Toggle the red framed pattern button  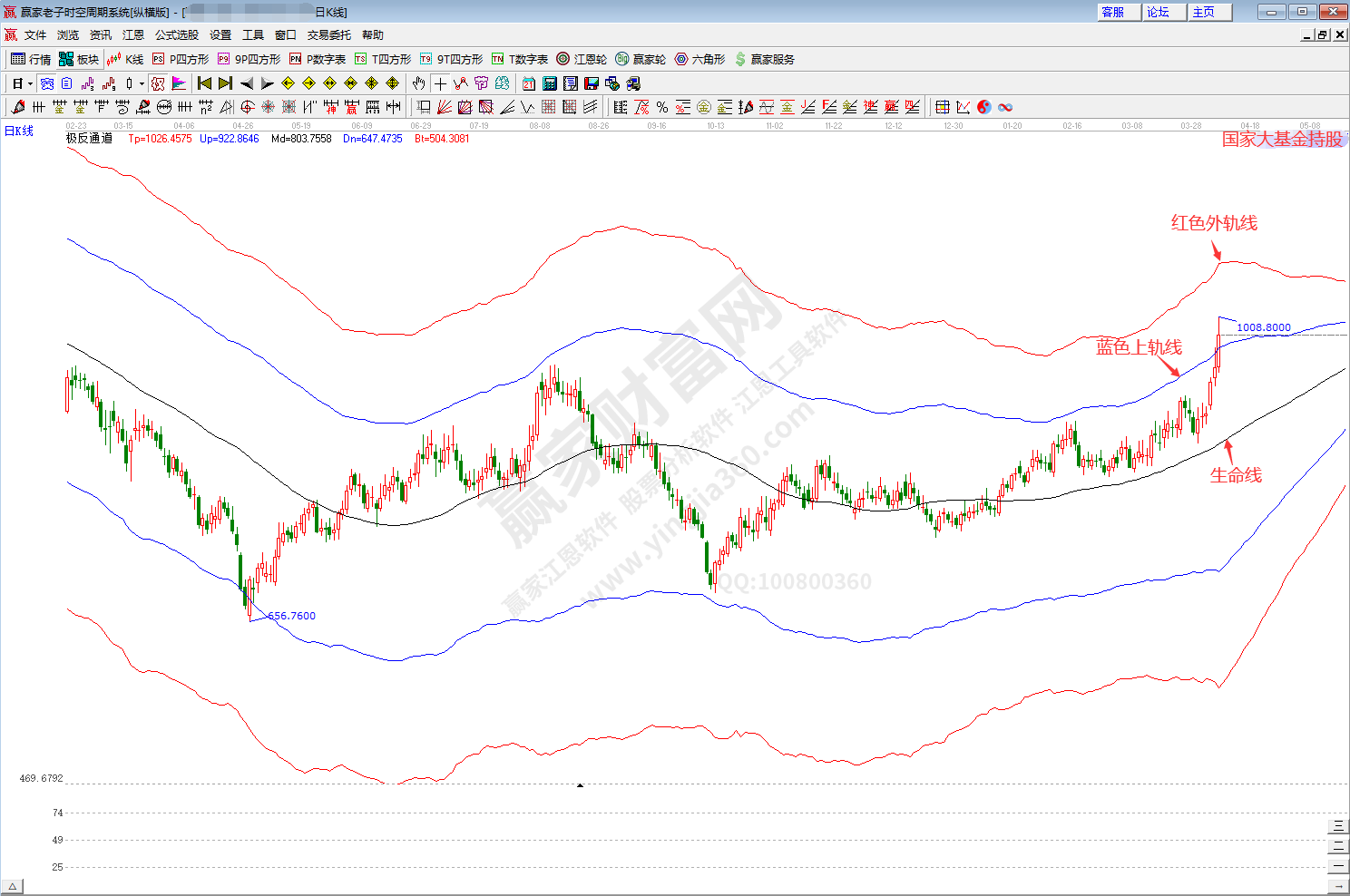(158, 83)
